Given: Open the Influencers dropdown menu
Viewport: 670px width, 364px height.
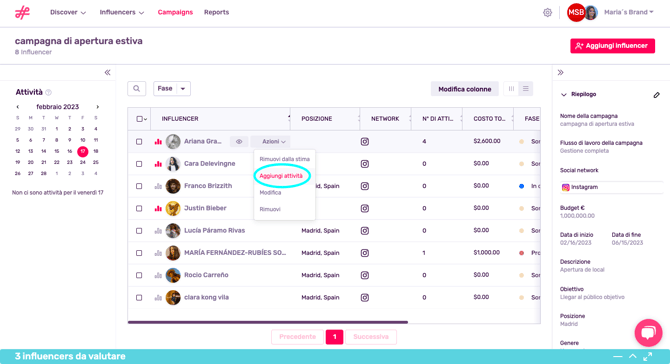Looking at the screenshot, I should coord(122,12).
